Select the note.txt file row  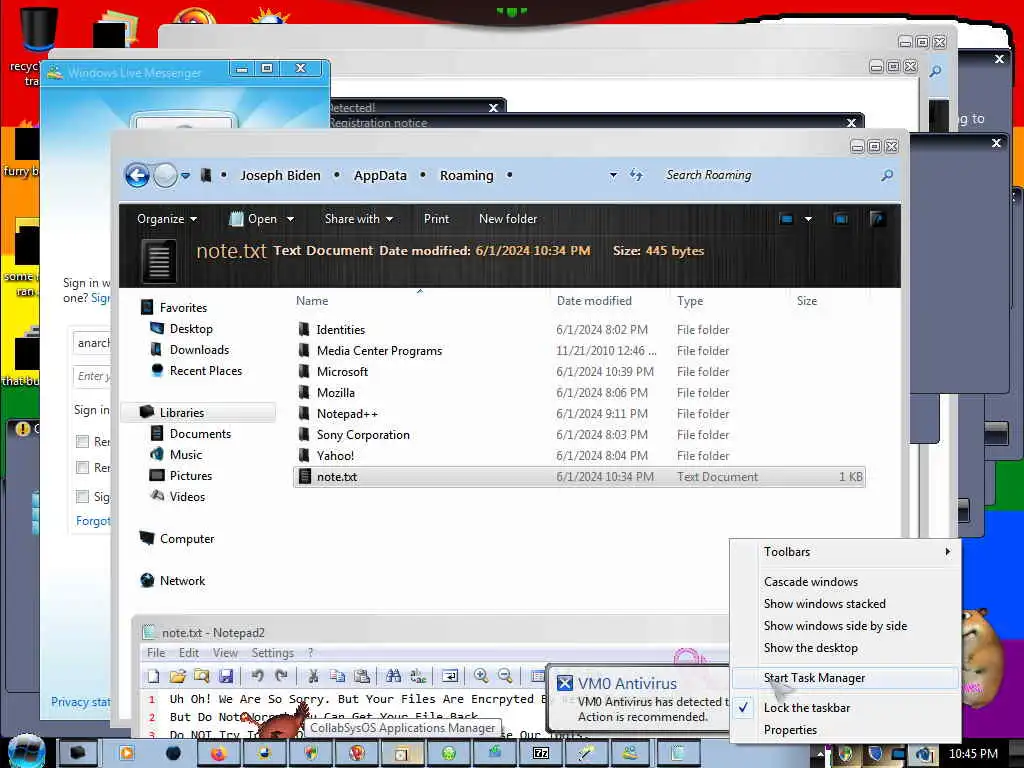[x=579, y=477]
